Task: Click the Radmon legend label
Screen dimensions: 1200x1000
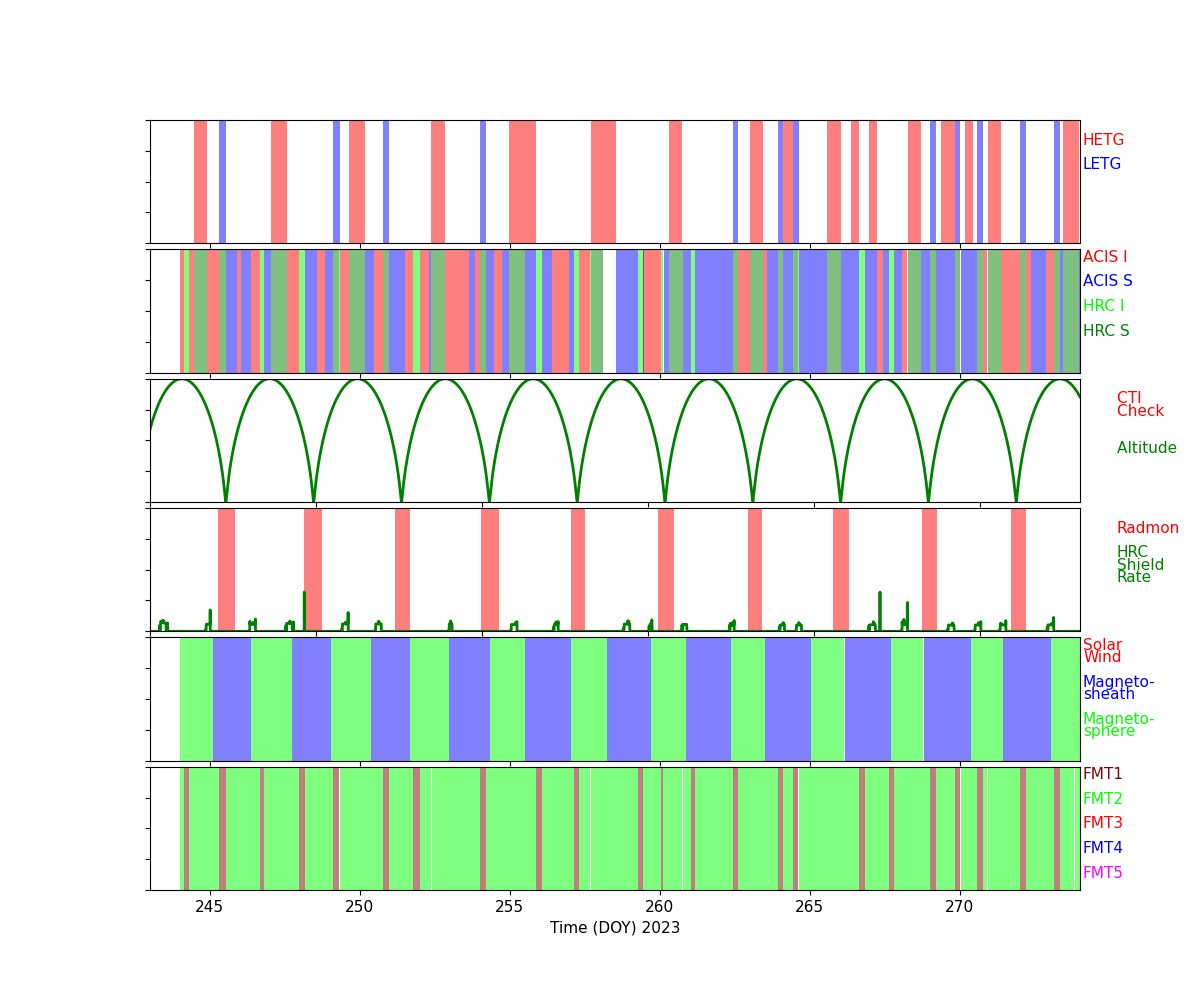Action: [1147, 528]
